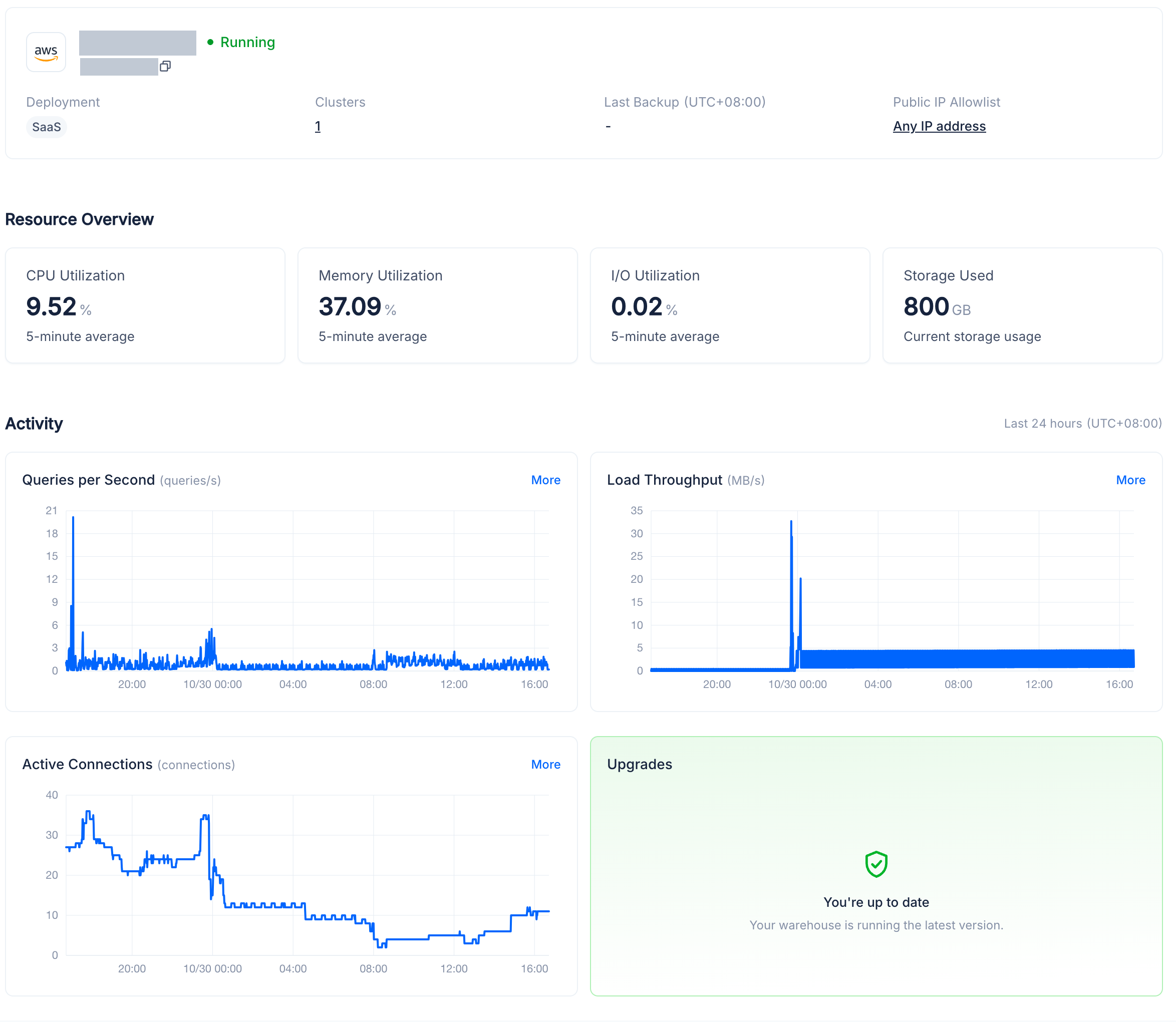Click the 0.02 I/O value

pos(637,307)
